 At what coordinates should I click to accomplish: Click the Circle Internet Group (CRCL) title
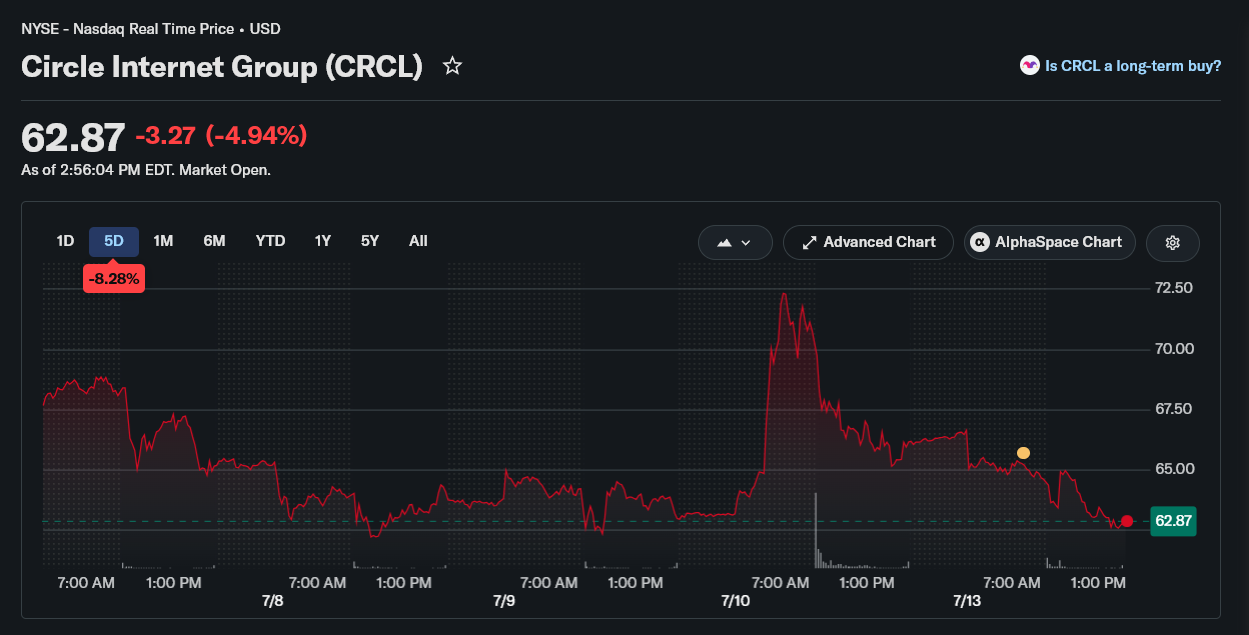click(x=222, y=67)
